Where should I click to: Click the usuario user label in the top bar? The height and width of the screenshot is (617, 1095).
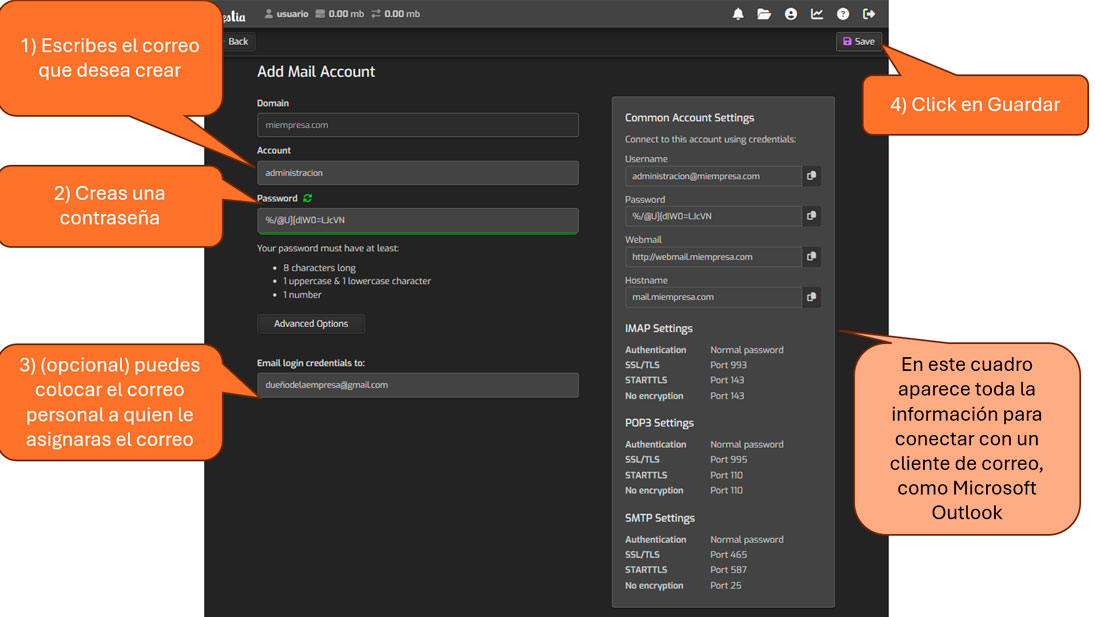pos(286,14)
